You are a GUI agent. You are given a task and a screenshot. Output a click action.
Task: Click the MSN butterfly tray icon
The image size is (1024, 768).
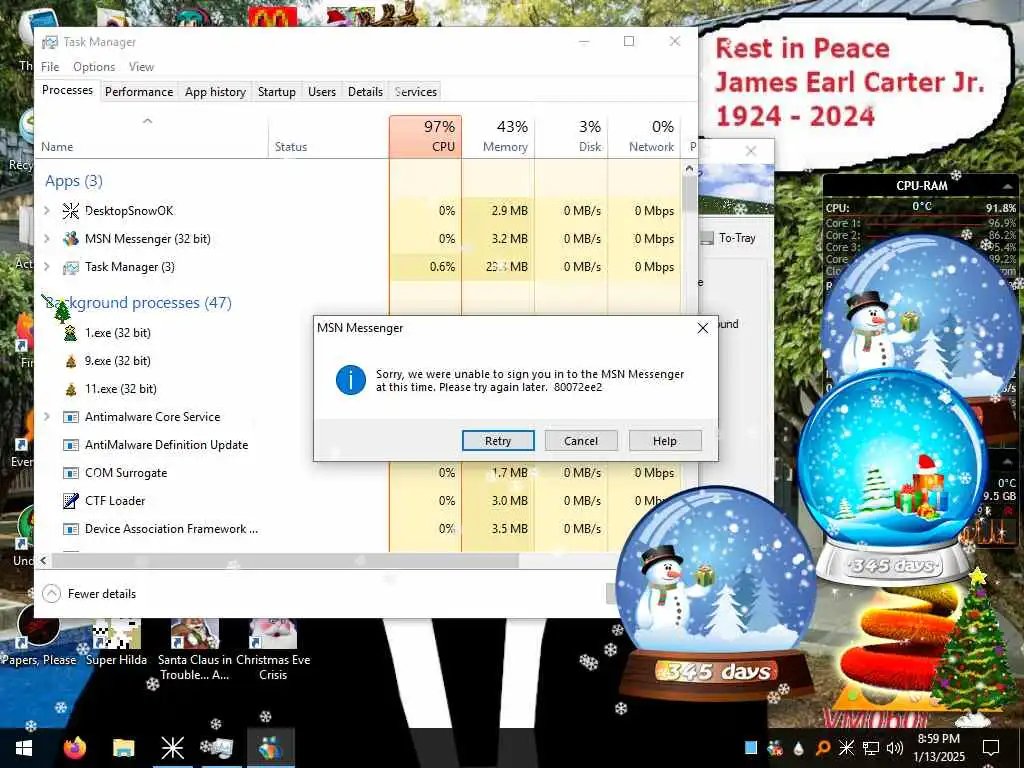(x=775, y=748)
